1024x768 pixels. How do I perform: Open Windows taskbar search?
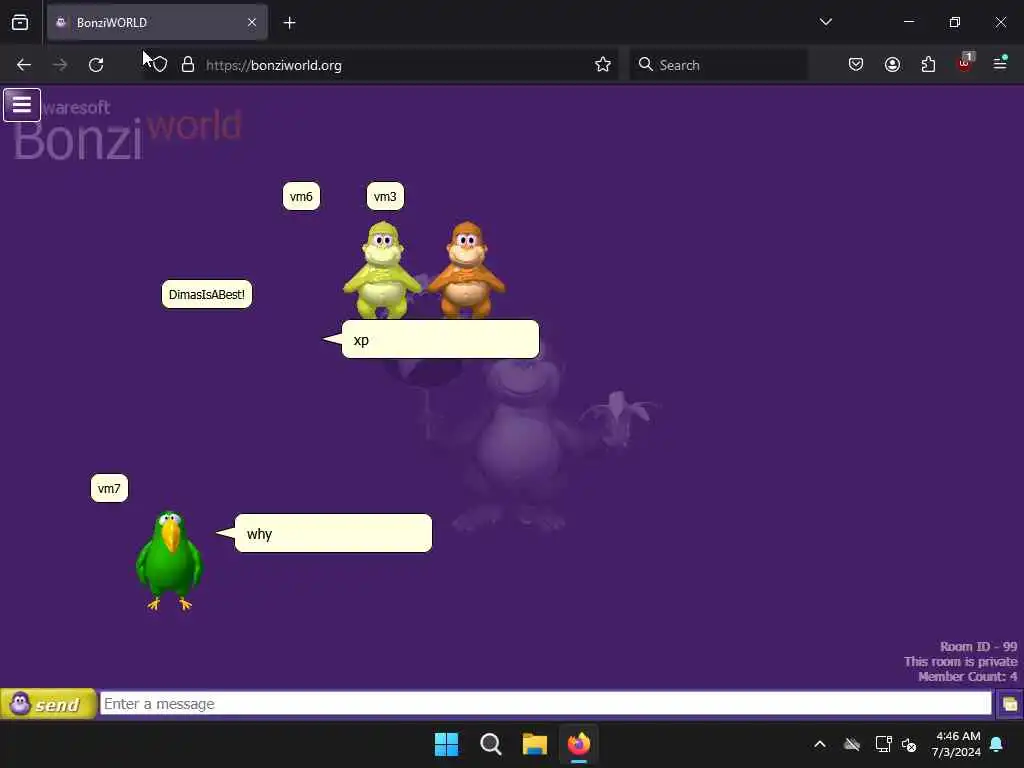pos(490,744)
